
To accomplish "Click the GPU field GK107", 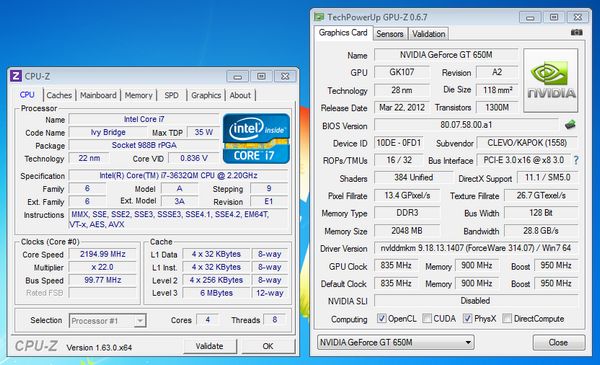I will (402, 72).
